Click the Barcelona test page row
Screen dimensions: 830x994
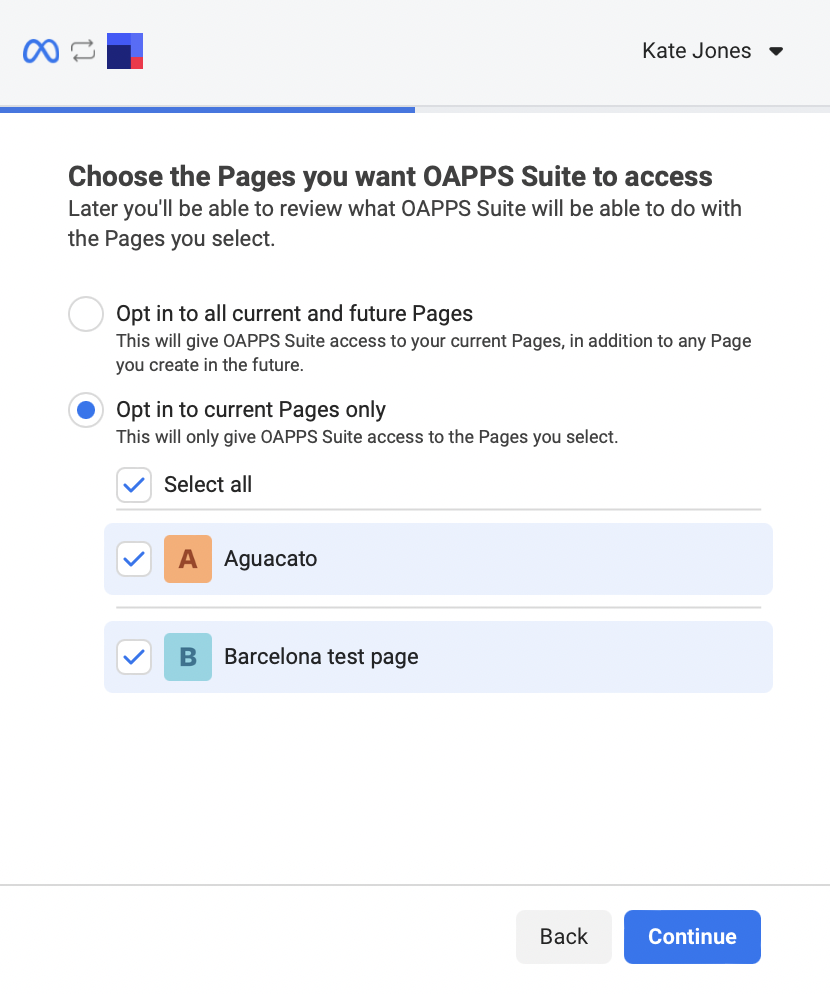tap(438, 657)
